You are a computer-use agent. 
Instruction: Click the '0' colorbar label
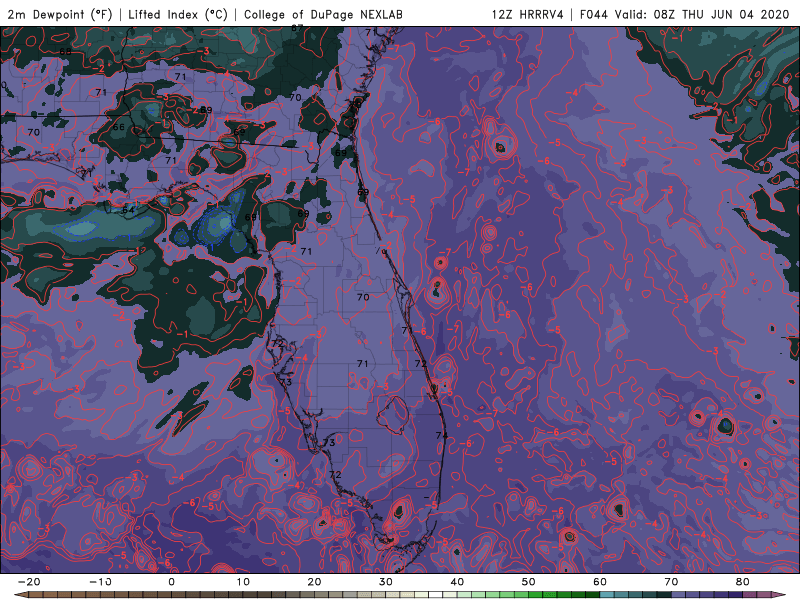[x=171, y=582]
